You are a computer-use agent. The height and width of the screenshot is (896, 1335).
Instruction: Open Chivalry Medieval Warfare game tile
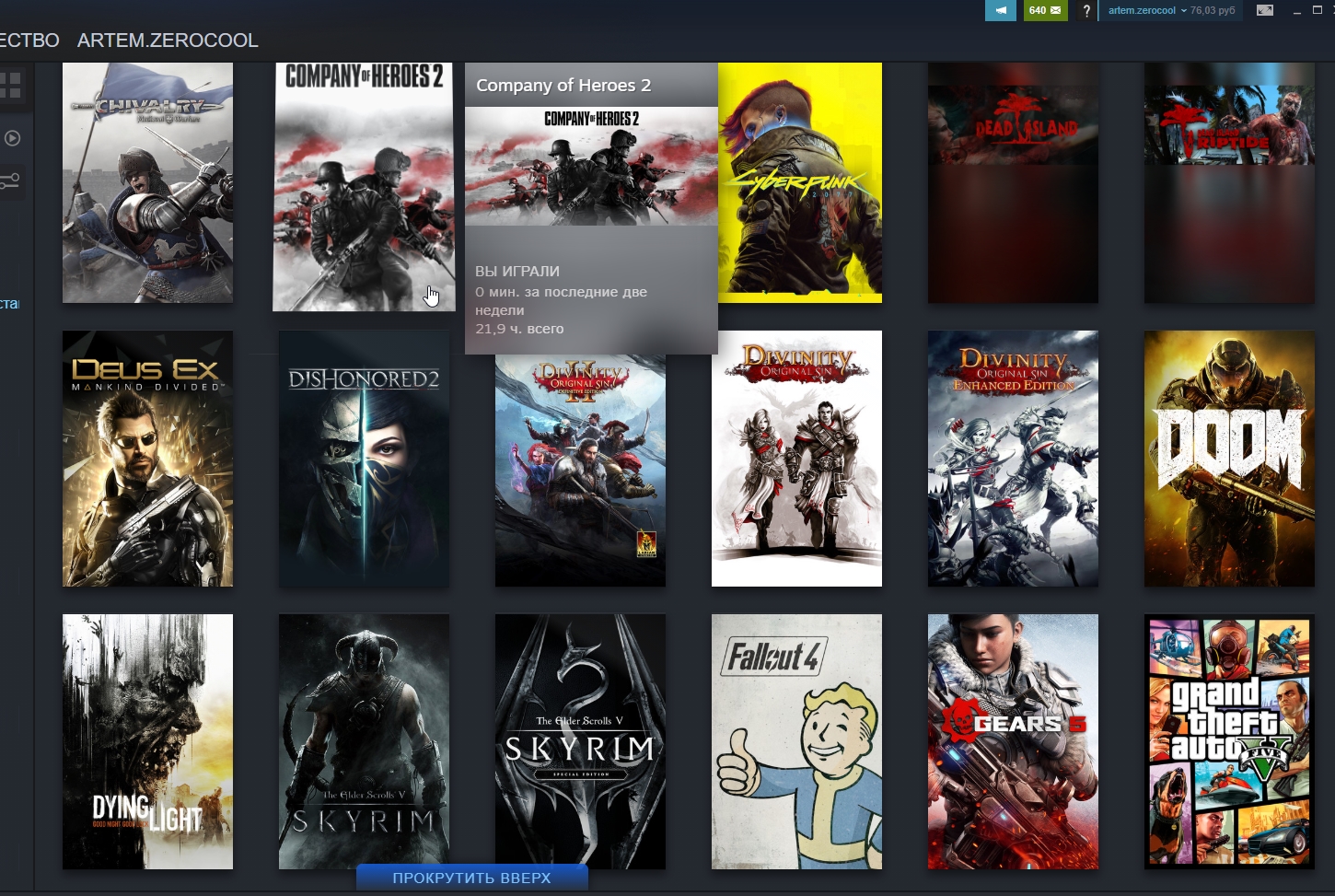pos(147,182)
